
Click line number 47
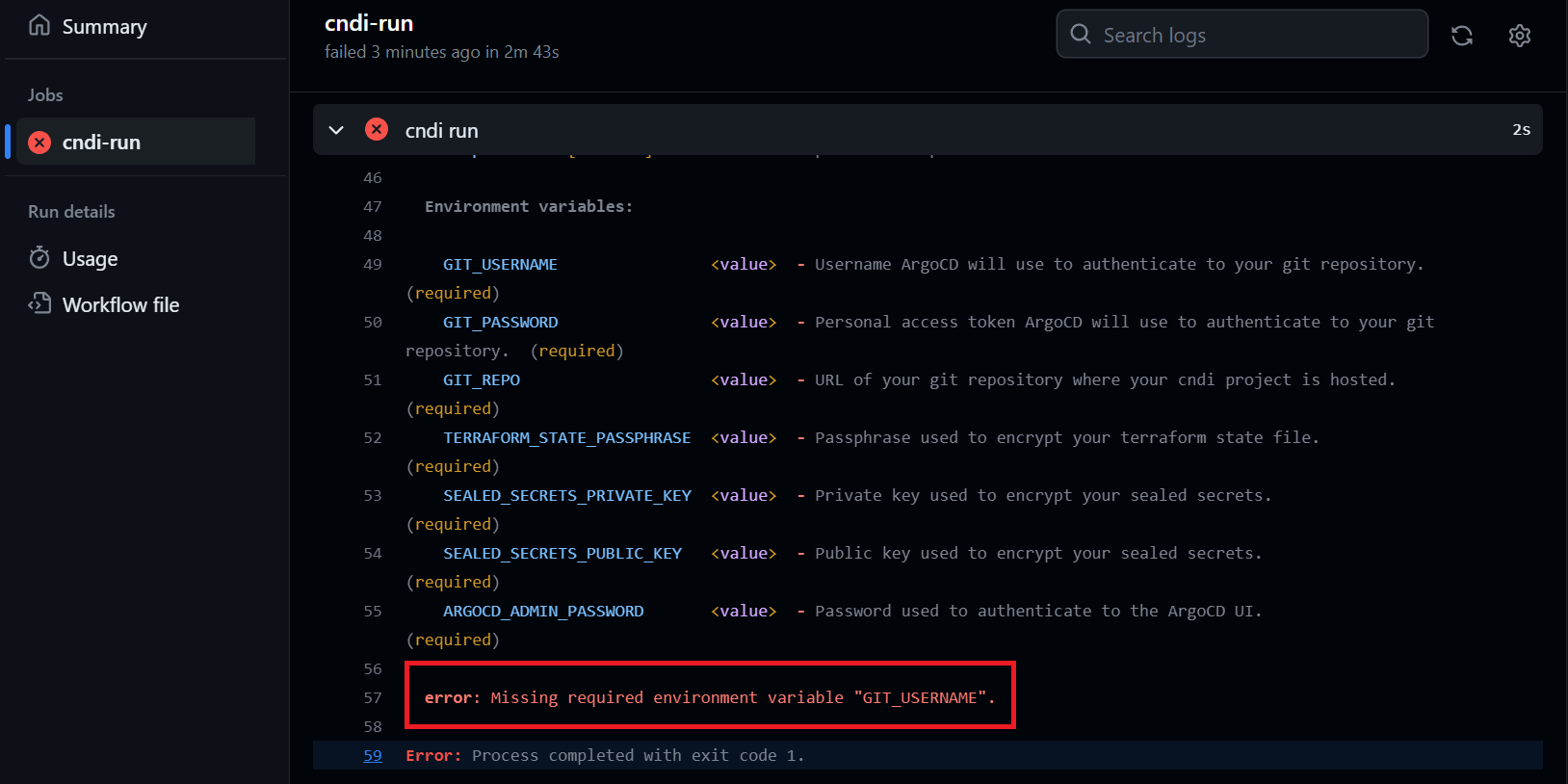(x=373, y=207)
